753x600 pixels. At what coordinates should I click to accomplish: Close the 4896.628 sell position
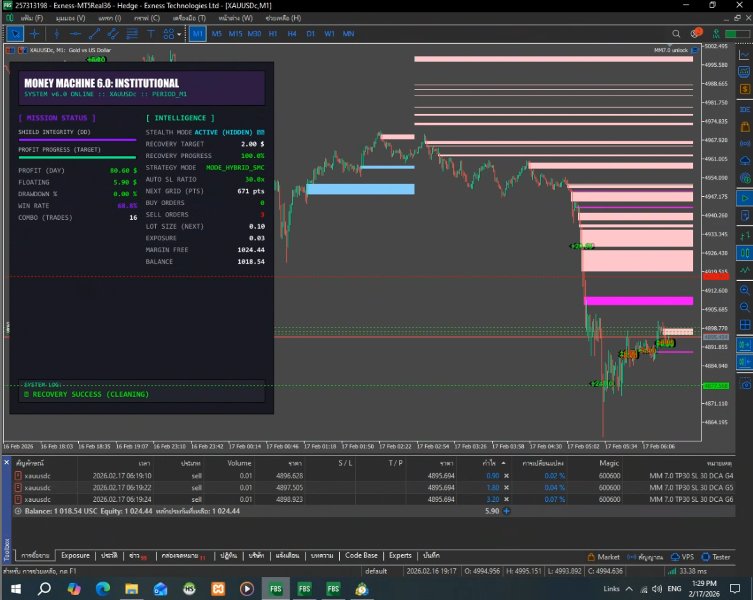[506, 476]
